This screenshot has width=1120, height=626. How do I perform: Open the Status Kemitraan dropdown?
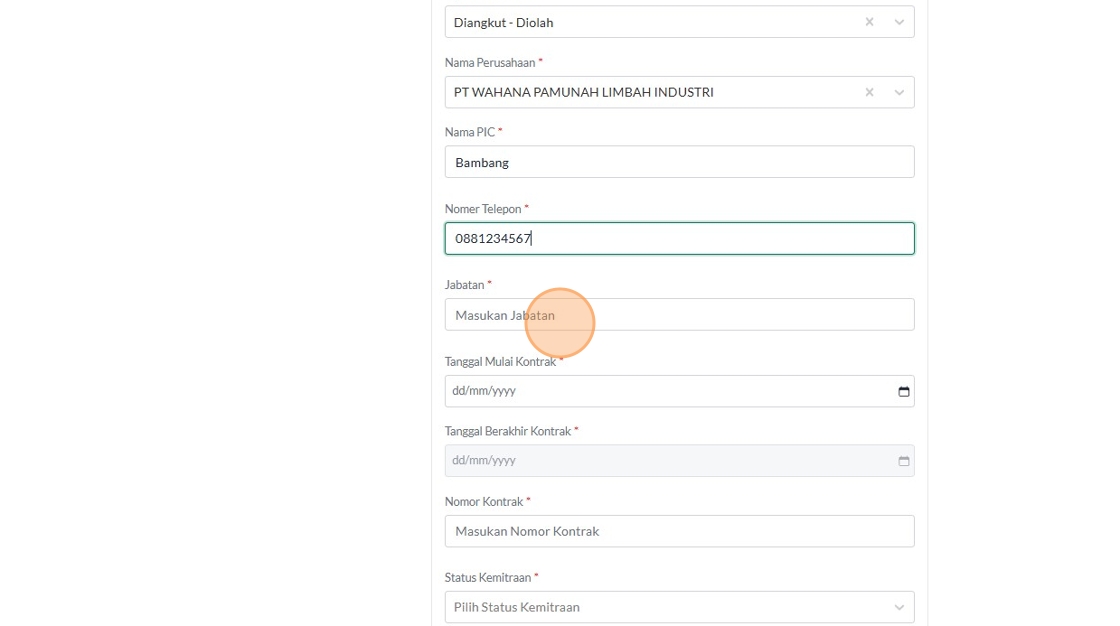[x=660, y=607]
